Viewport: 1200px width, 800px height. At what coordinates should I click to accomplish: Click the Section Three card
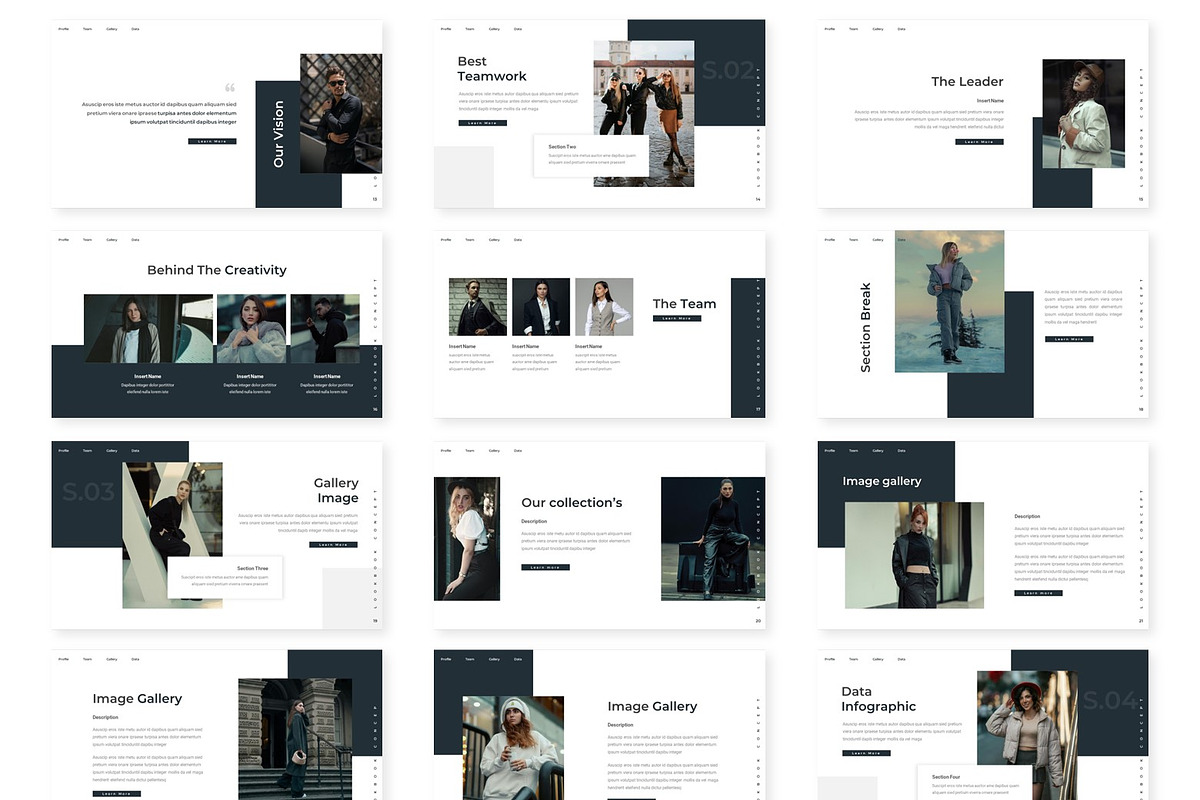tap(225, 578)
